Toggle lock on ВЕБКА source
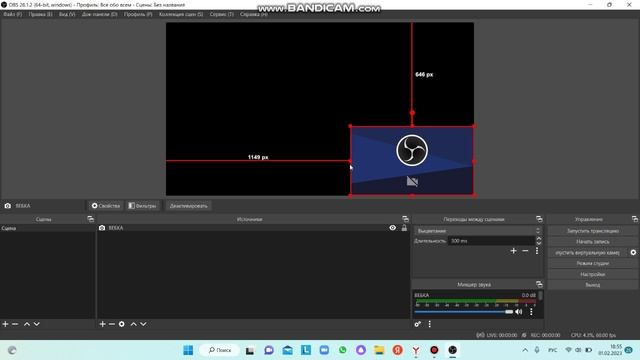 (404, 228)
